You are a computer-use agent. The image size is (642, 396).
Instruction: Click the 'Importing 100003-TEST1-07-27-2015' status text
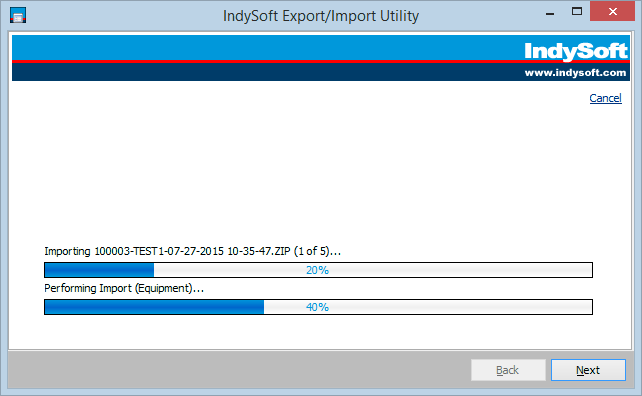pyautogui.click(x=192, y=251)
